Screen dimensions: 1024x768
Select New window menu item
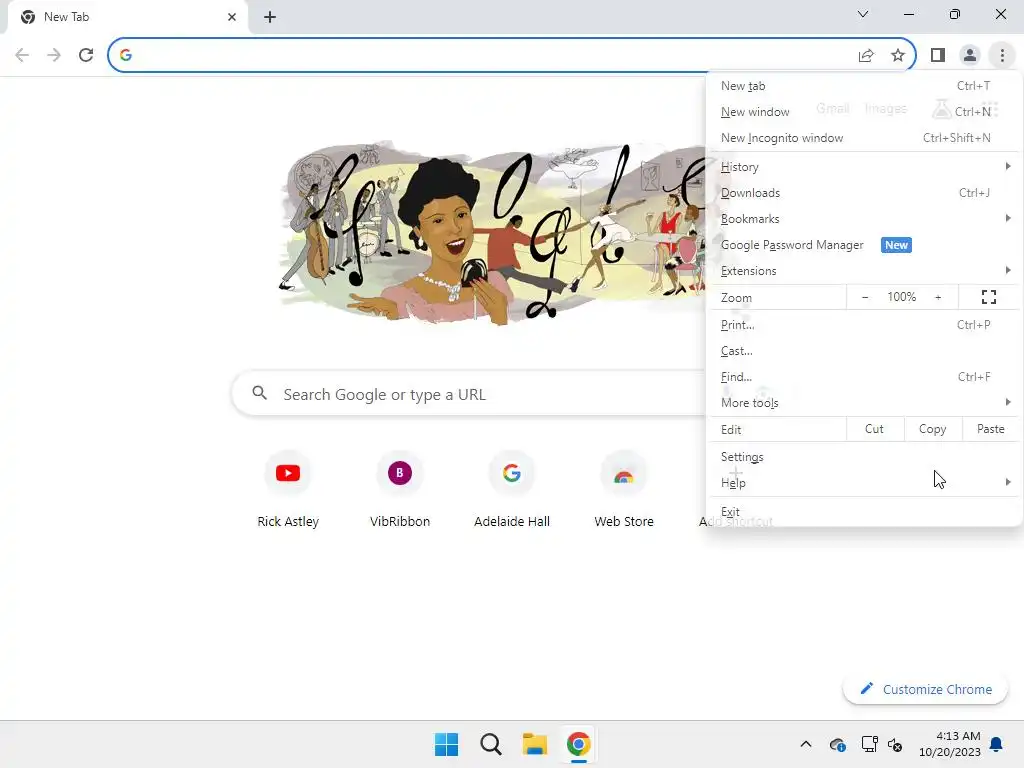(863, 112)
